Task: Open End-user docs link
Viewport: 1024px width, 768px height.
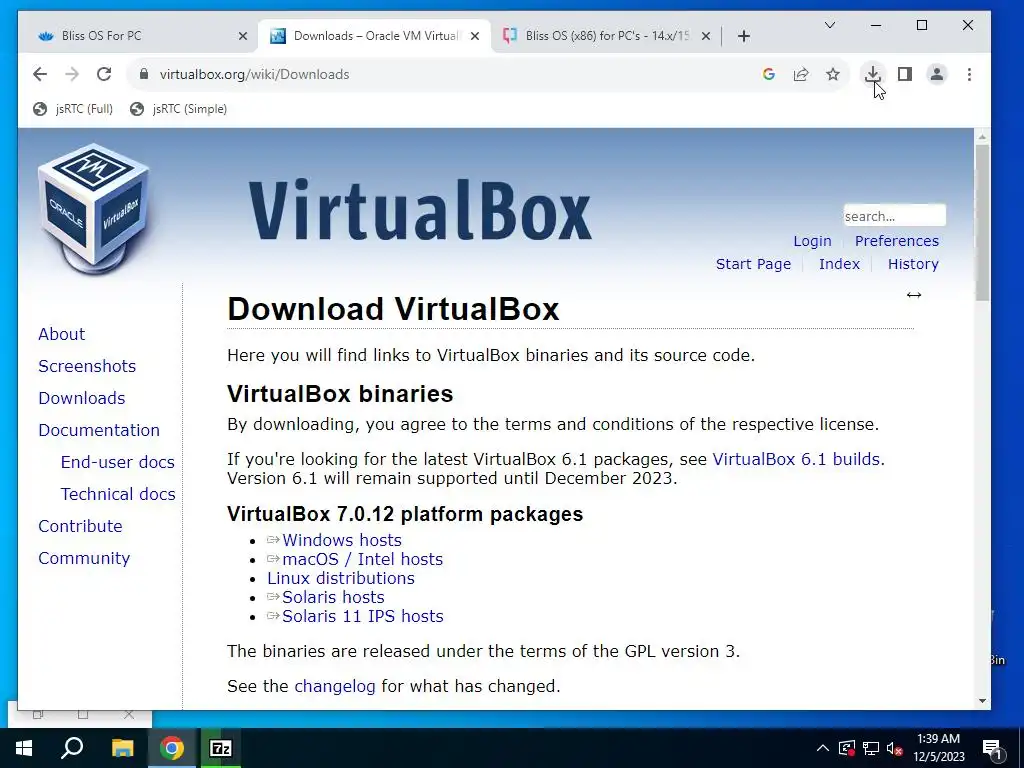Action: [118, 462]
